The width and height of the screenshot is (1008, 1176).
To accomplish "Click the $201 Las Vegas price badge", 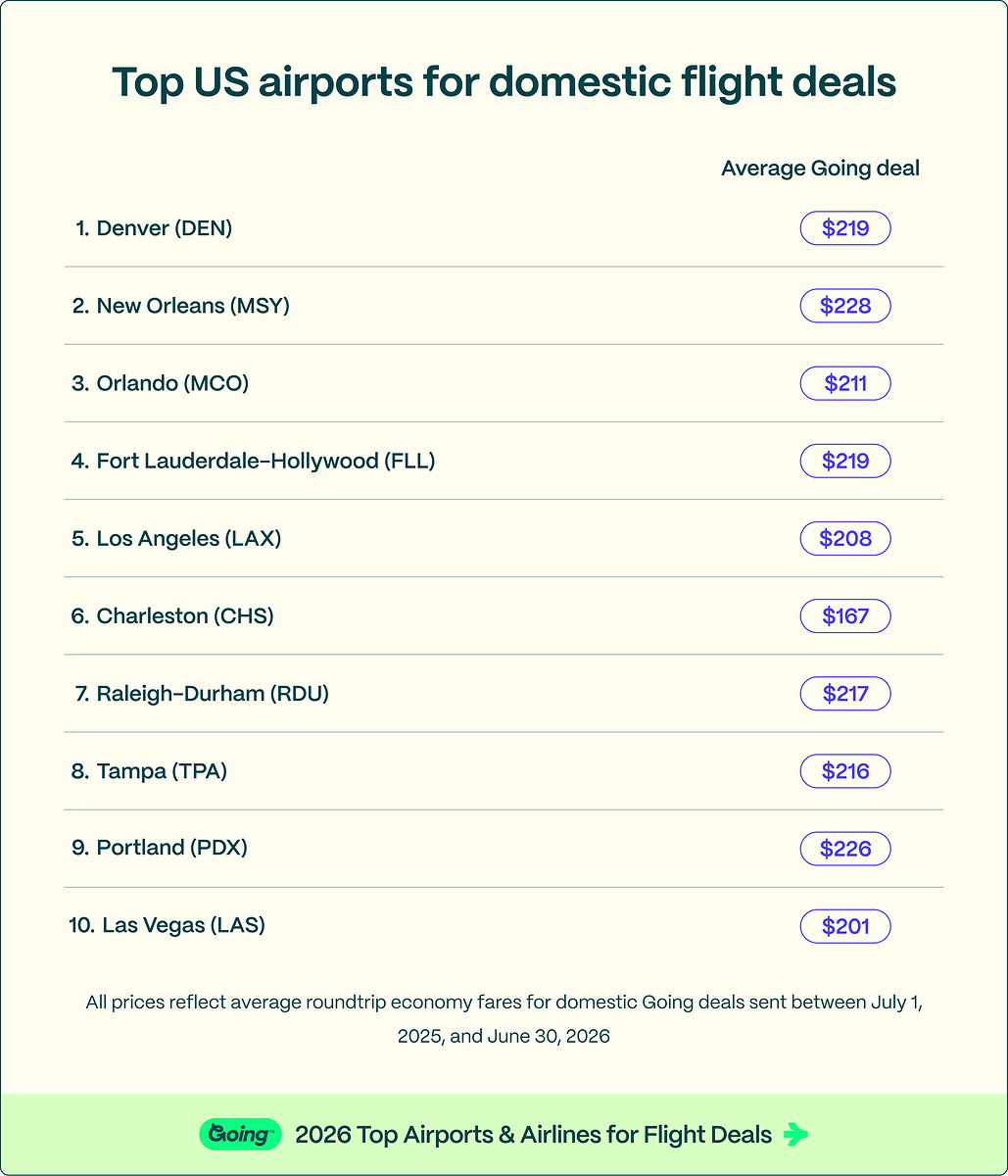I will [845, 926].
